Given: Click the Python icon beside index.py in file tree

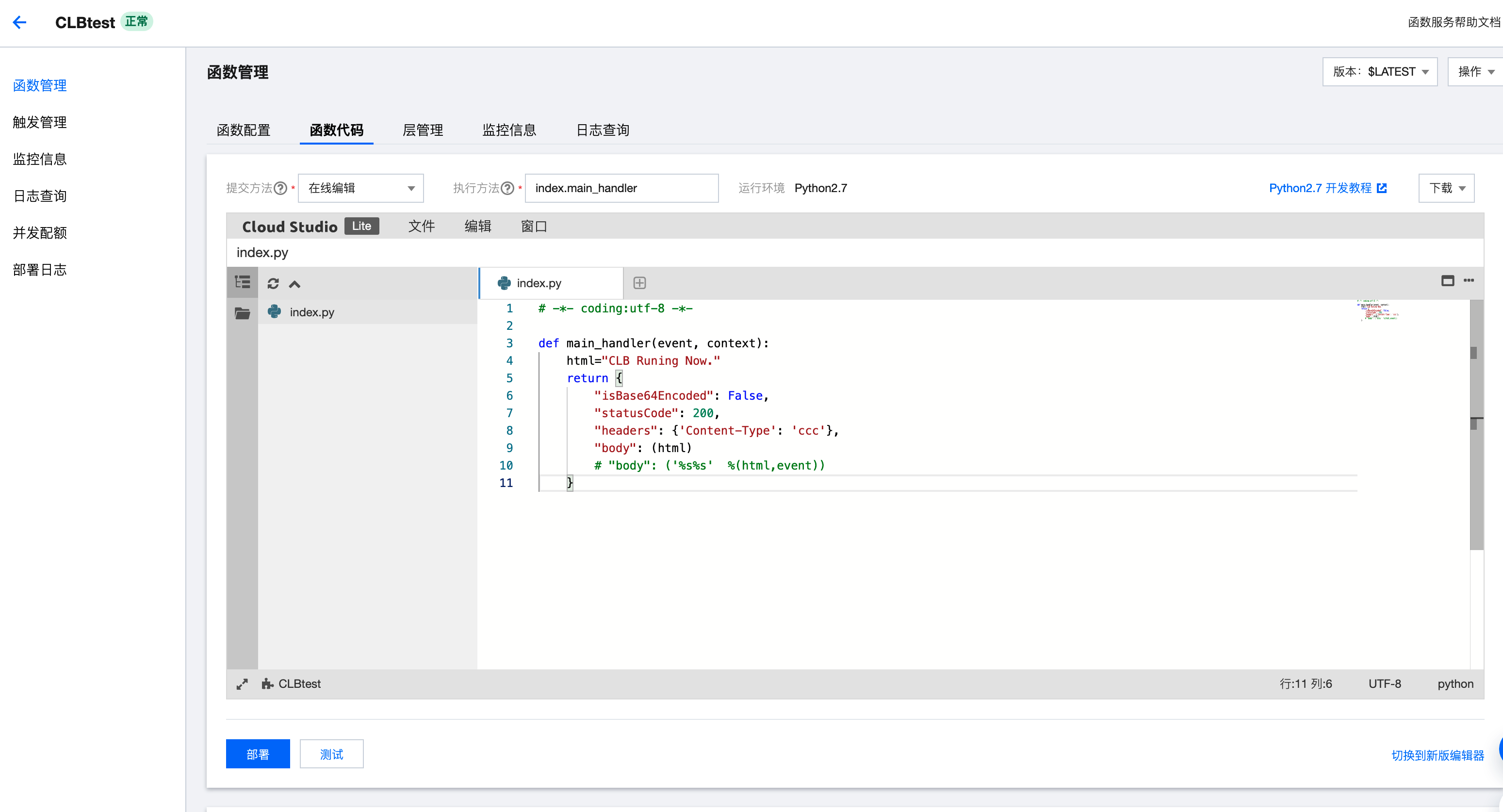Looking at the screenshot, I should 274,311.
